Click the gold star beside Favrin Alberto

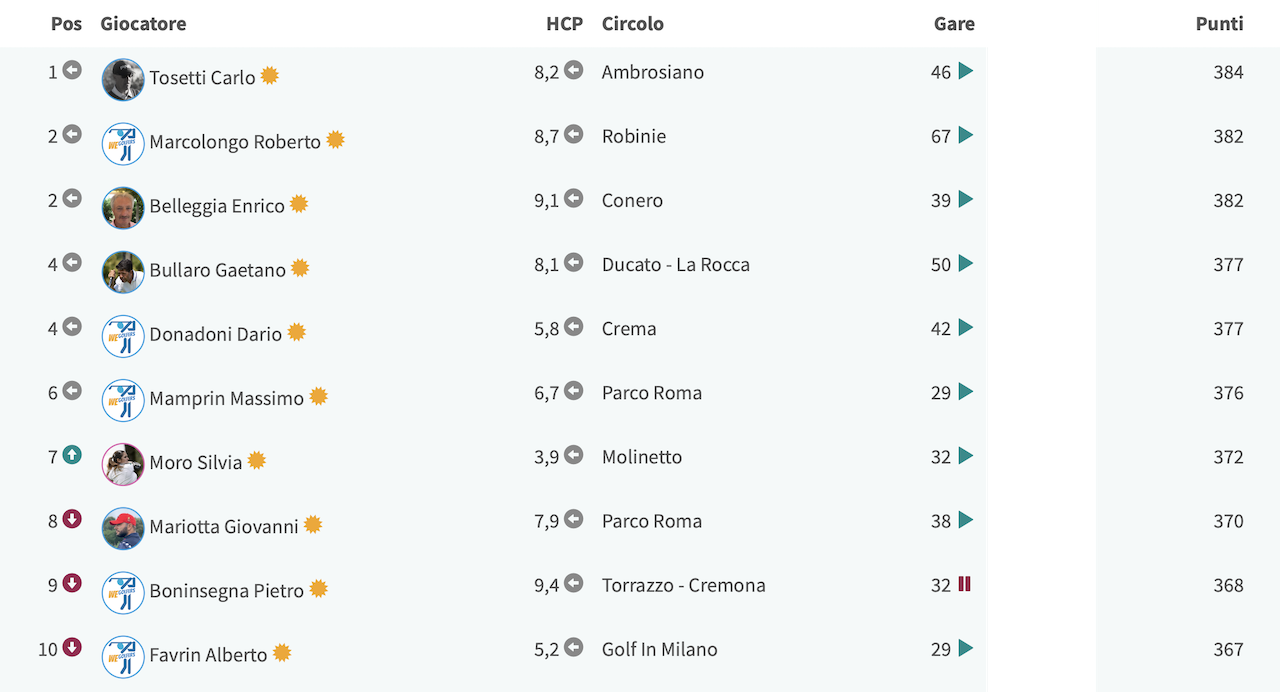click(282, 653)
